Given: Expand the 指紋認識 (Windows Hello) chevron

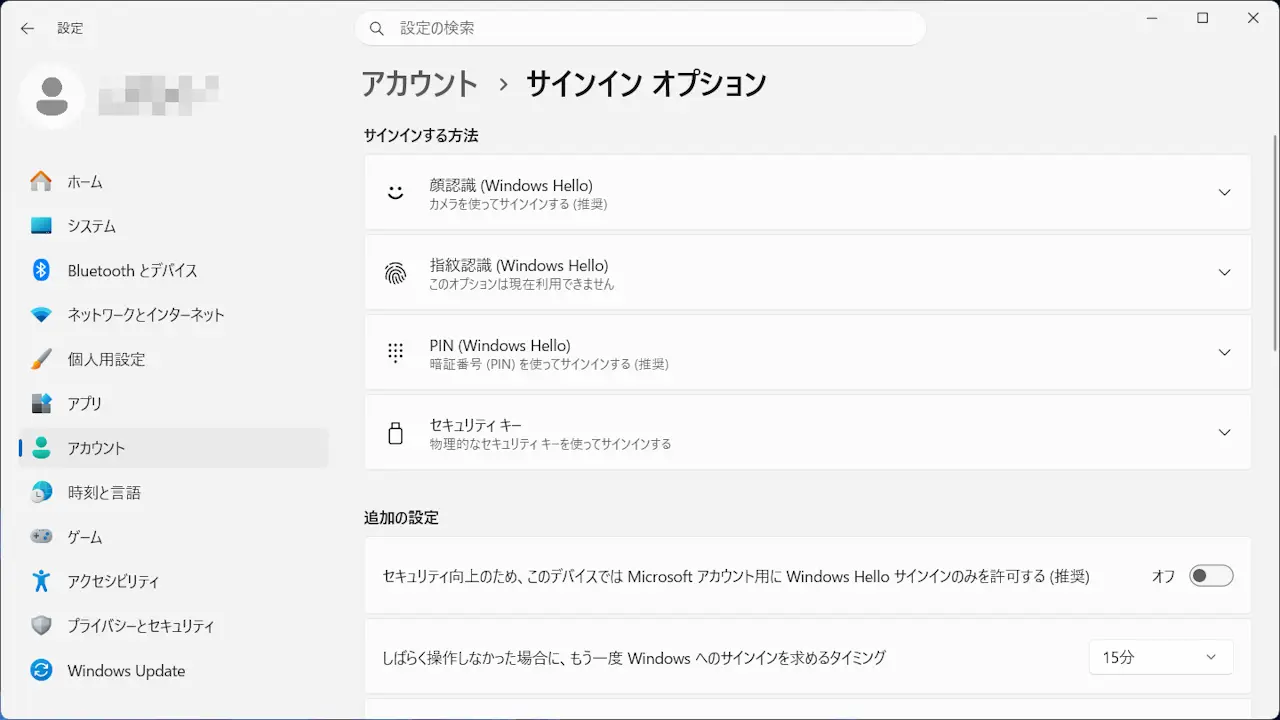Looking at the screenshot, I should tap(1224, 272).
